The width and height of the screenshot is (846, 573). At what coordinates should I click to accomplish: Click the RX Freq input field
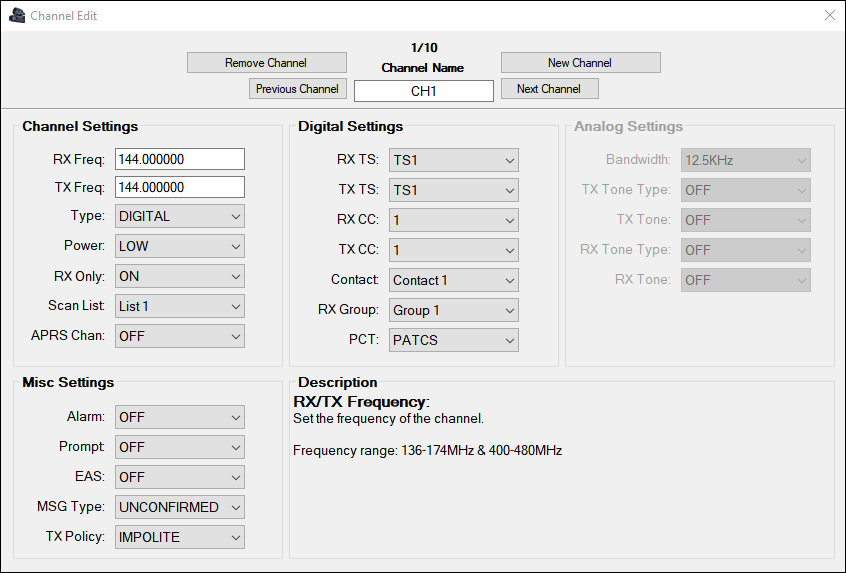pos(180,159)
